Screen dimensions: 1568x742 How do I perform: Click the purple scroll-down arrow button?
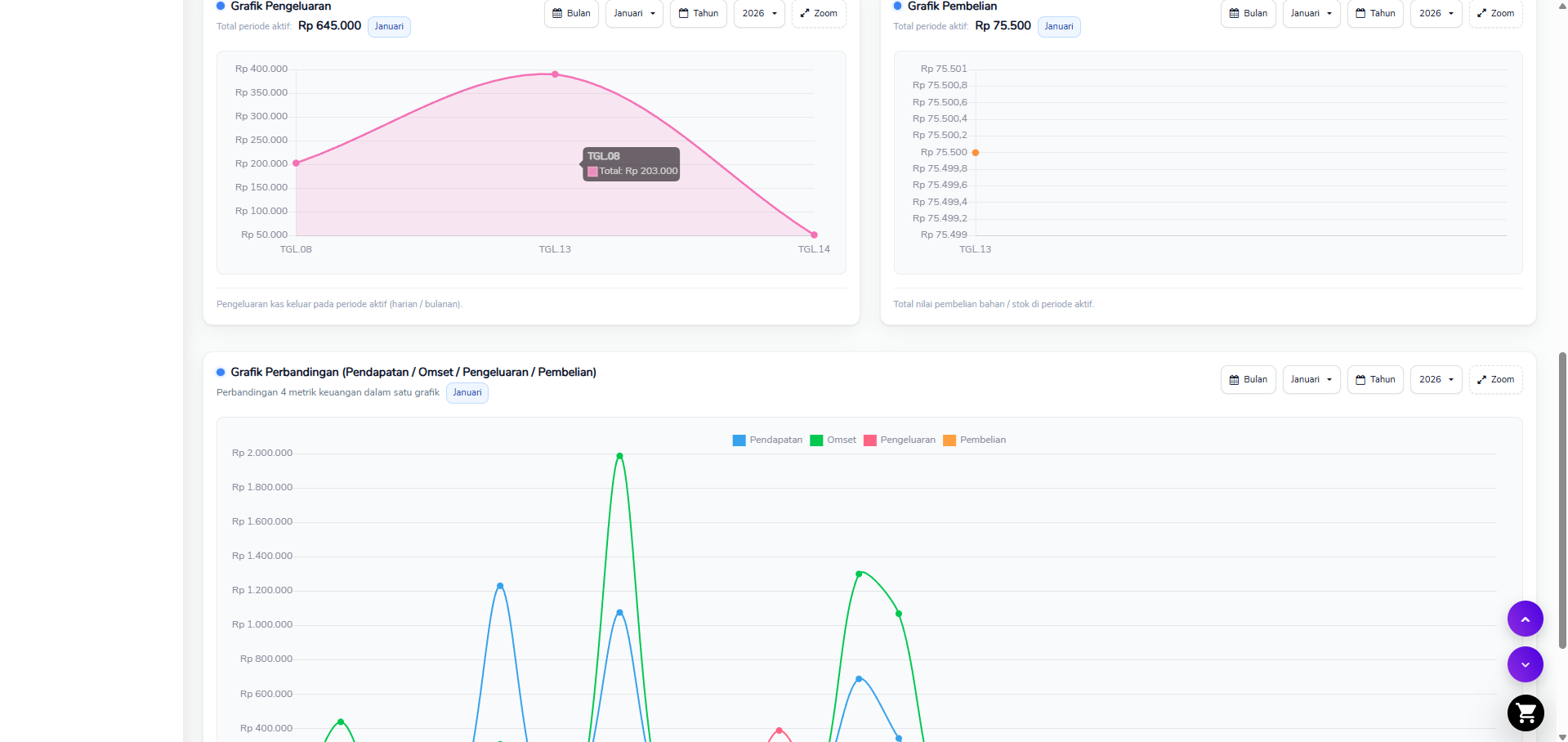(1525, 664)
